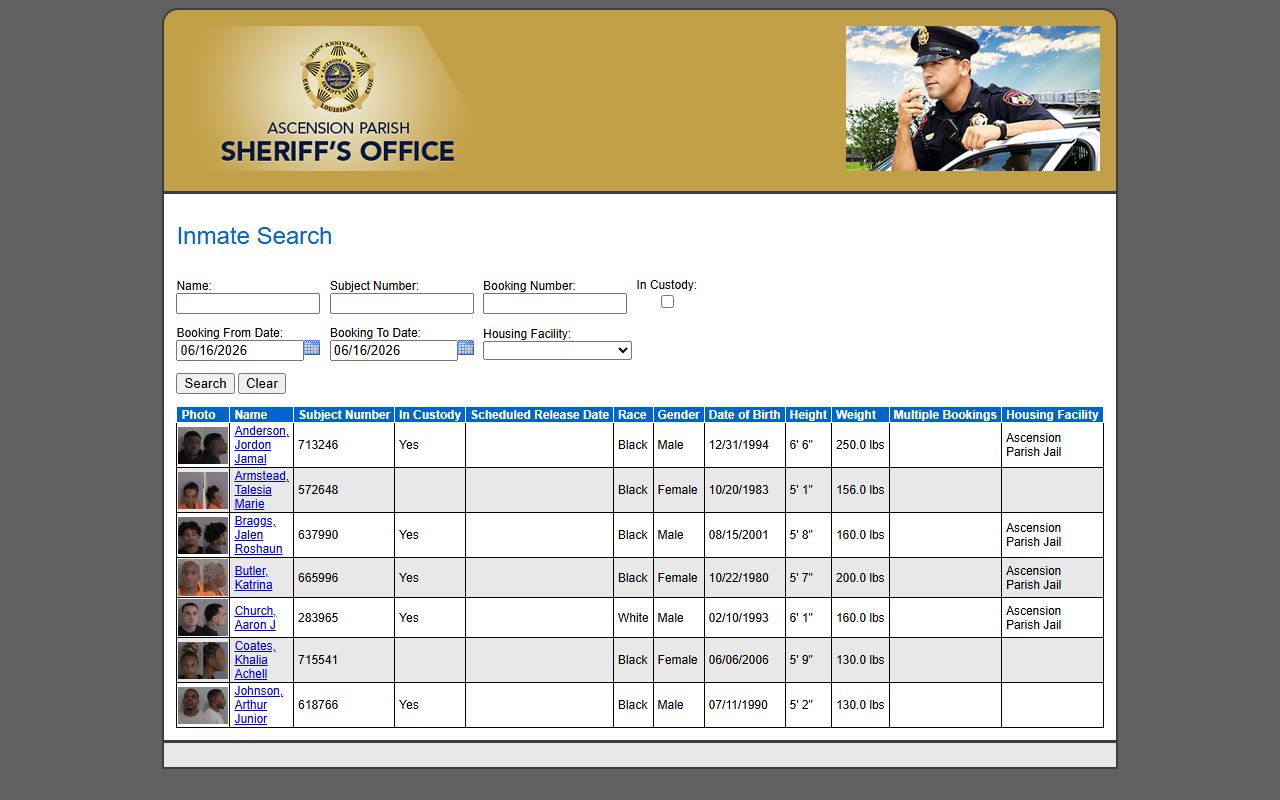The height and width of the screenshot is (800, 1280).
Task: Click the White race cell for Church
Action: coord(633,618)
